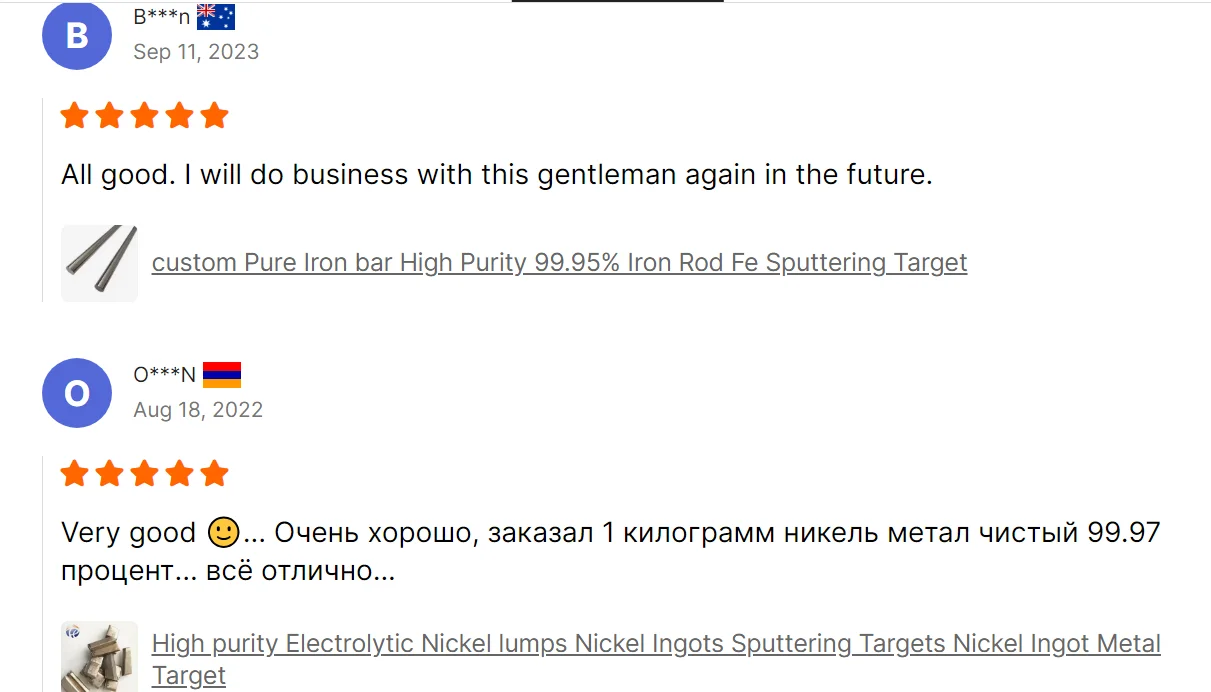The image size is (1211, 692).
Task: Click the last star in O***N's rating
Action: coord(214,473)
